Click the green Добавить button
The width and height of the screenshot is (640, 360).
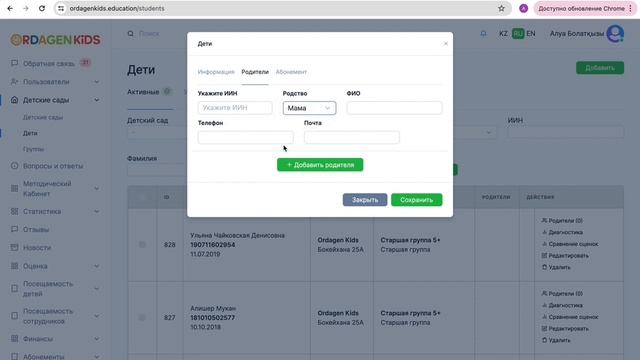pyautogui.click(x=600, y=68)
